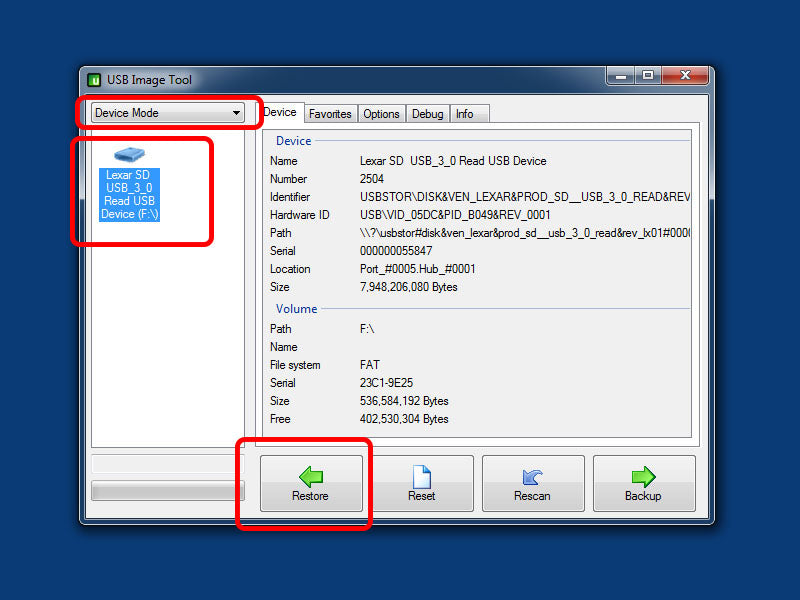The width and height of the screenshot is (800, 600).
Task: Click volume size '536,584,192 Bytes'
Action: (404, 401)
